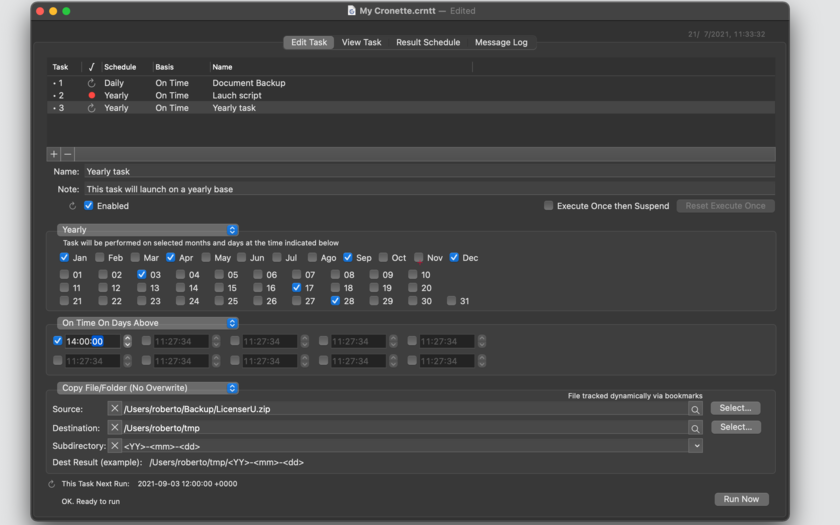Click the Run Now button
840x525 pixels.
coord(741,499)
